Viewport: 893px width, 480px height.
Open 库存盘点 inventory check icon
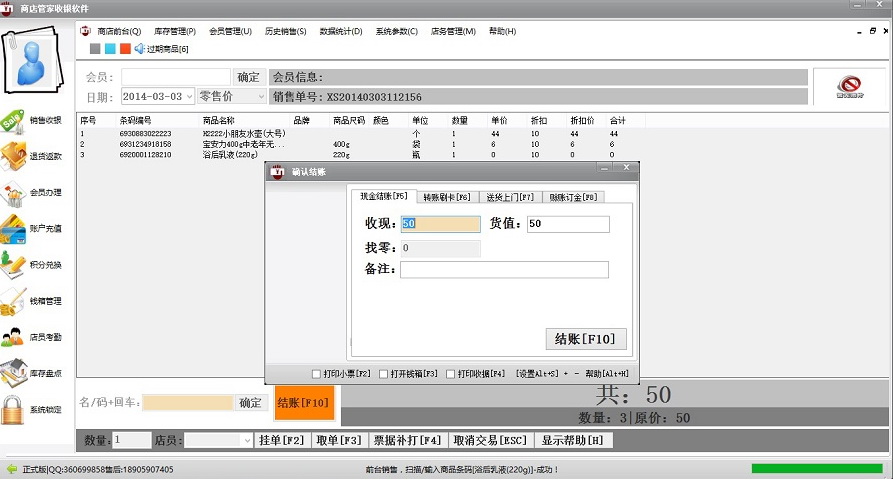point(14,373)
